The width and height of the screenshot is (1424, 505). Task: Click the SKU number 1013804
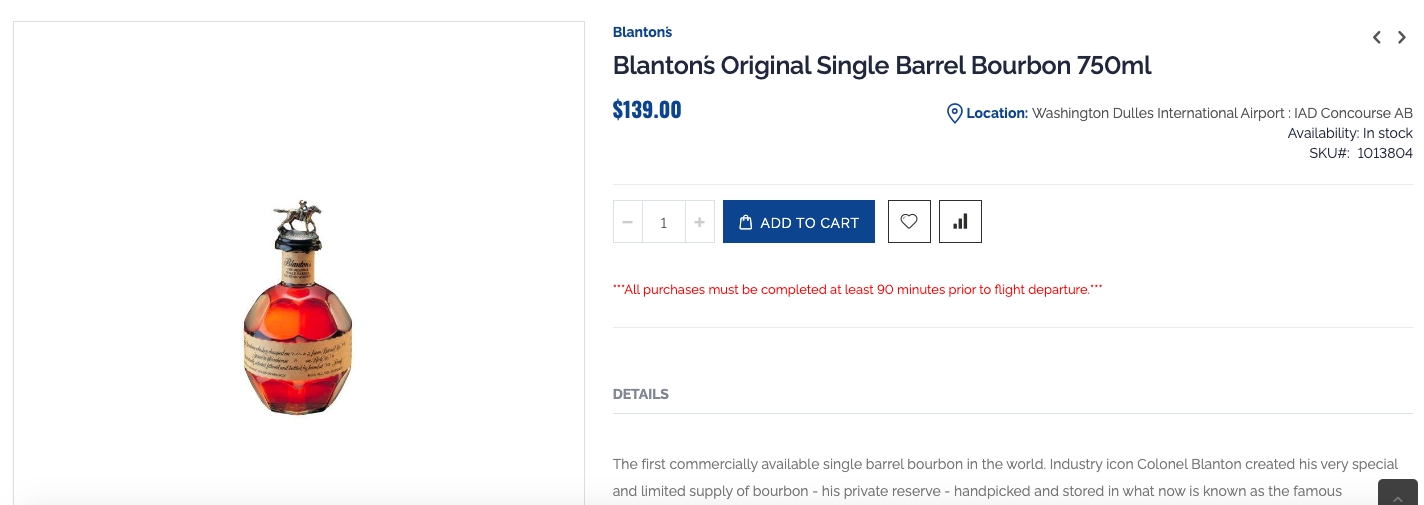pos(1384,153)
